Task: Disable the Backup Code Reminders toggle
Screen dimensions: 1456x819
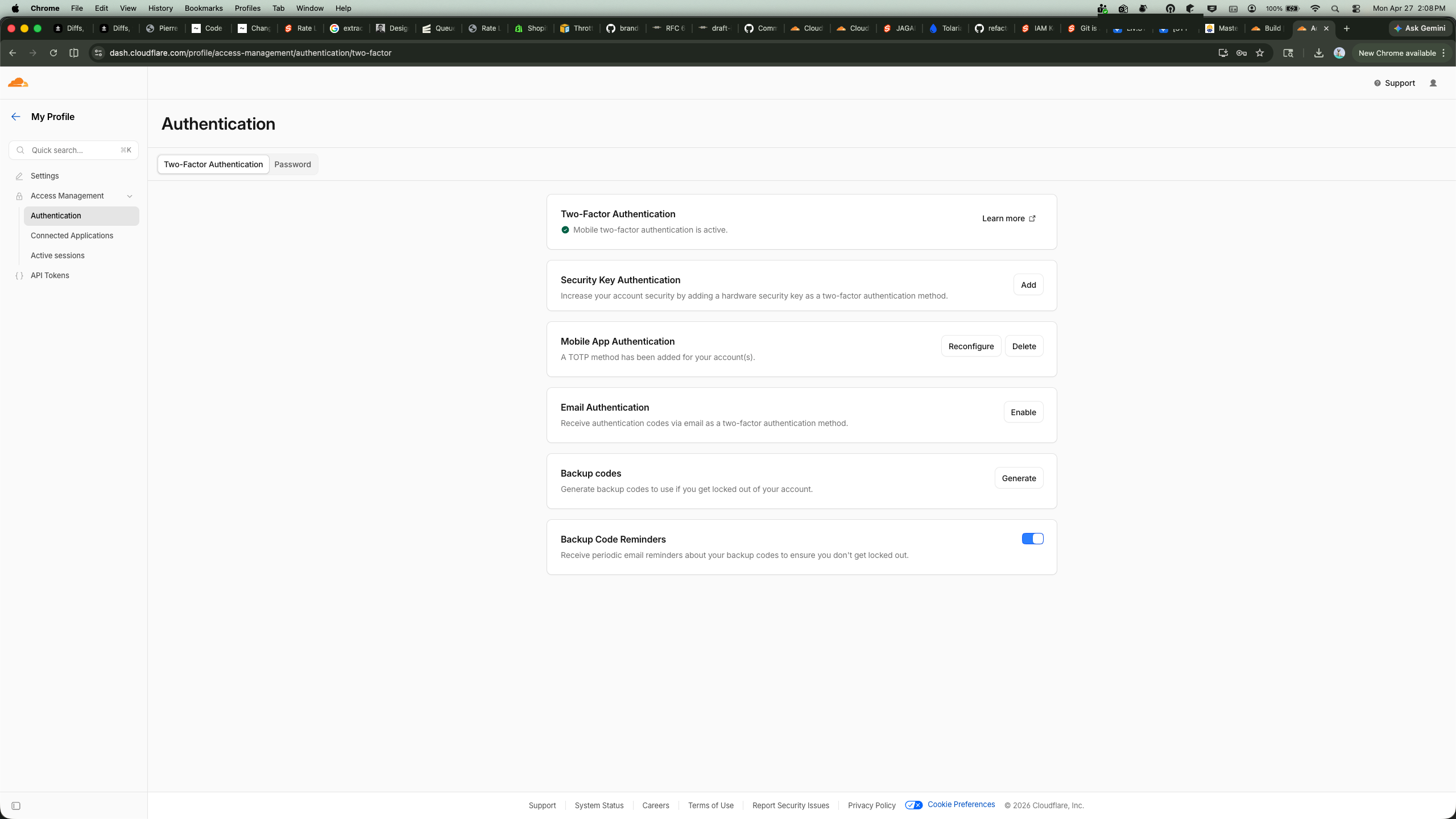Action: coord(1032,538)
